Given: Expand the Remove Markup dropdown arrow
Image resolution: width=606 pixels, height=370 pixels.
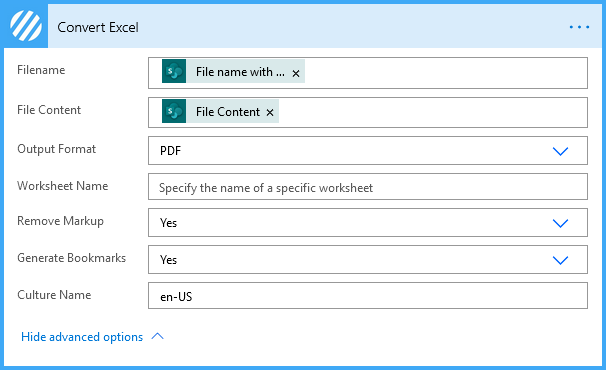Looking at the screenshot, I should [560, 223].
